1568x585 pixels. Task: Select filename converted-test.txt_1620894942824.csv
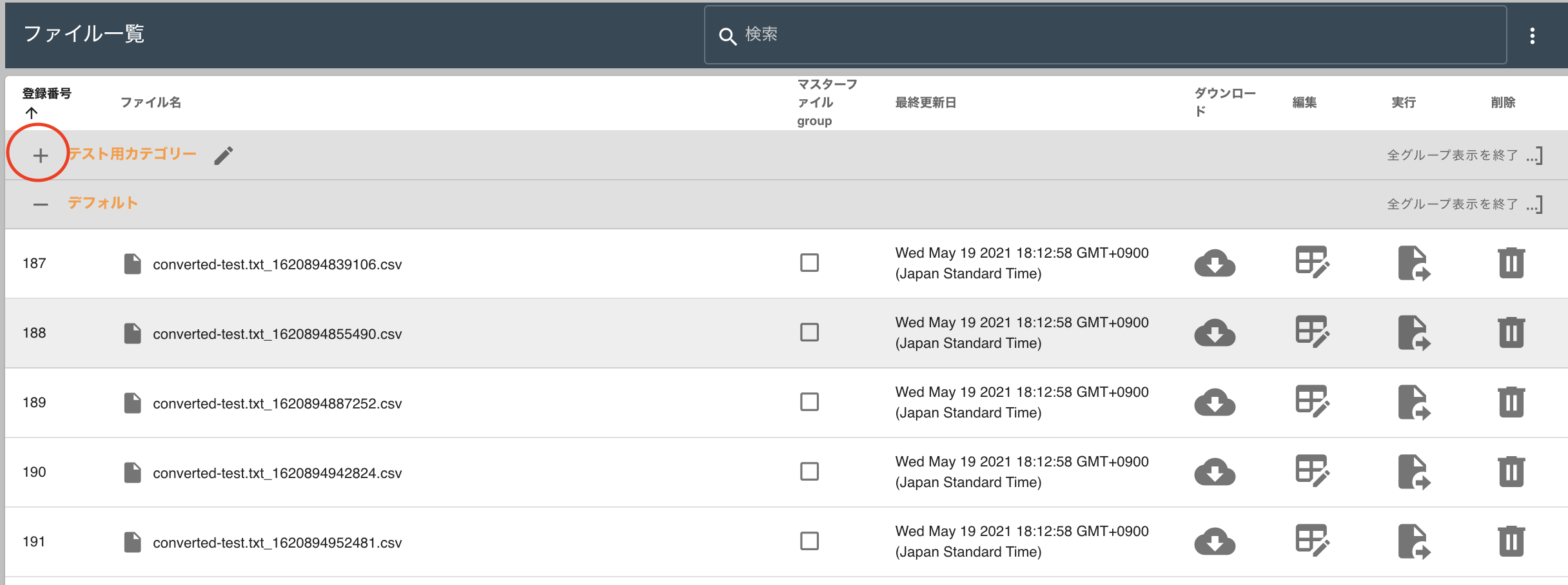pyautogui.click(x=277, y=473)
